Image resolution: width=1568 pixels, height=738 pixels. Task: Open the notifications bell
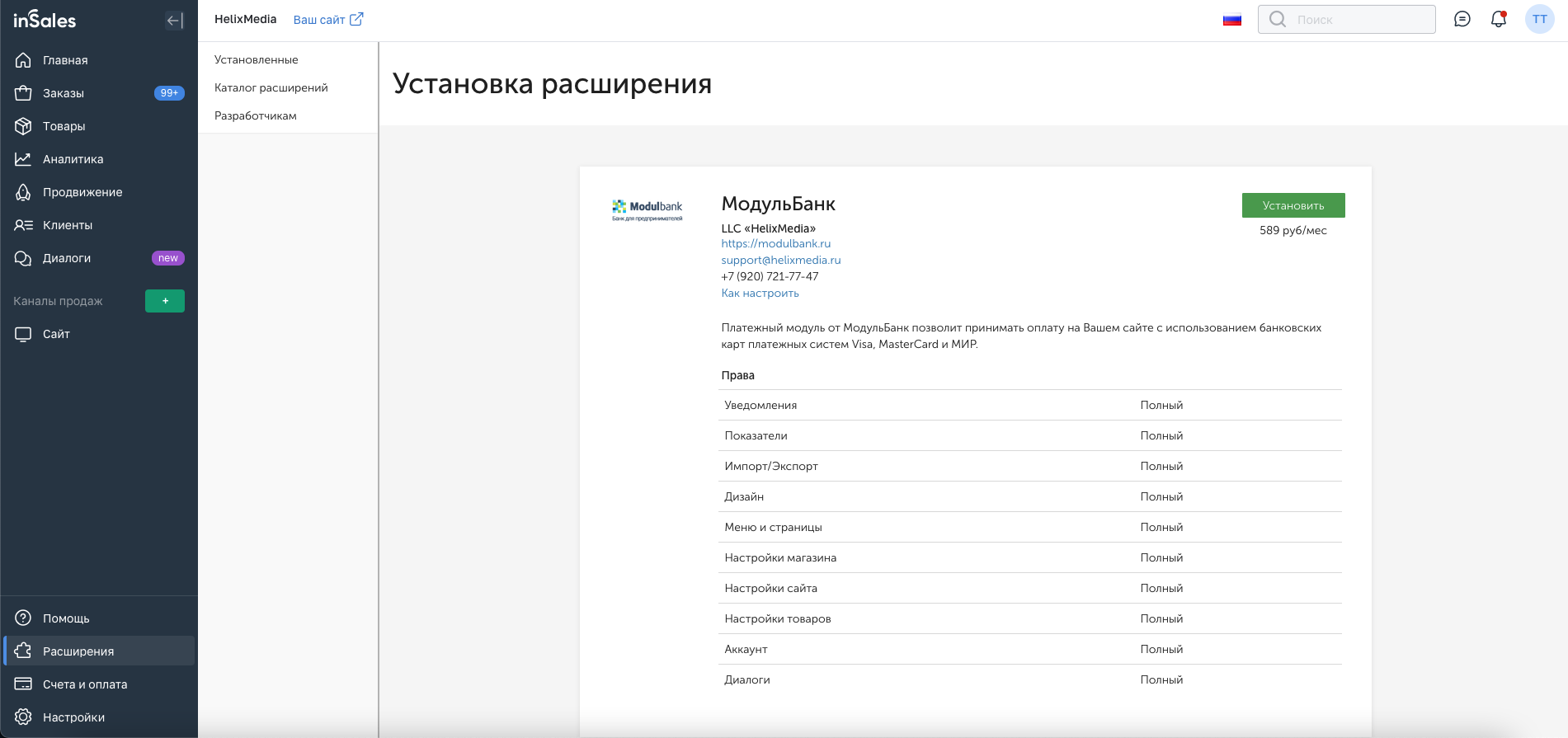[1499, 19]
